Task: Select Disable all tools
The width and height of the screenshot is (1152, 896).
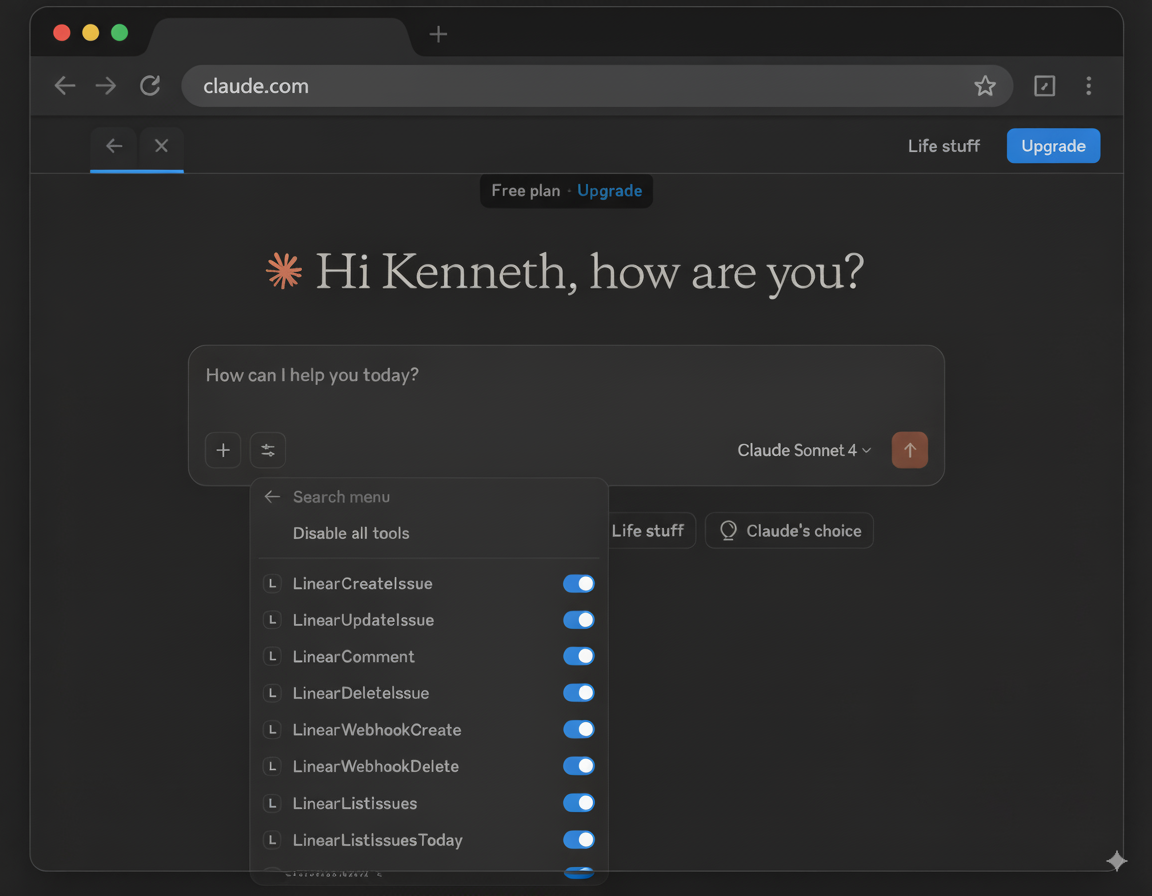Action: pyautogui.click(x=350, y=533)
